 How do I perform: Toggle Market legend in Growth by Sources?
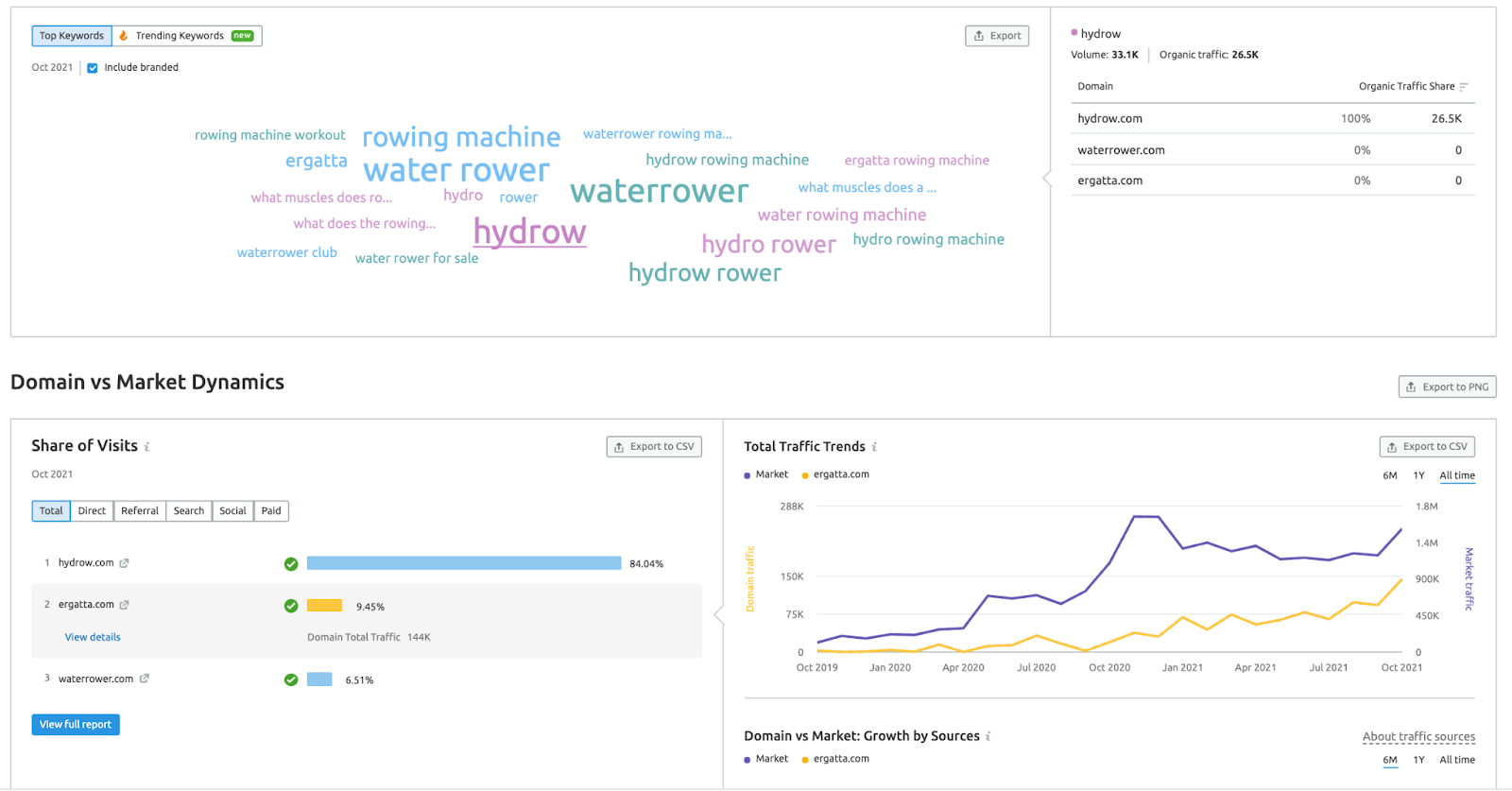pos(766,759)
